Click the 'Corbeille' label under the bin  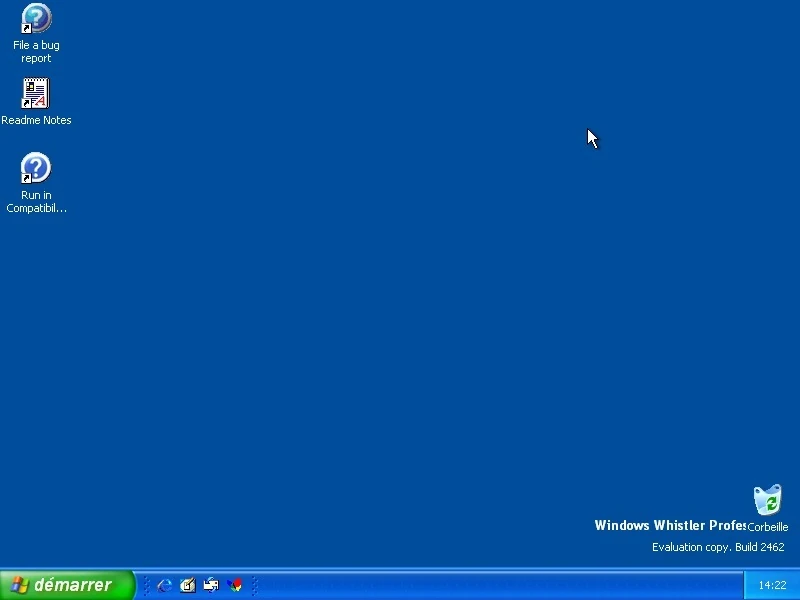pyautogui.click(x=768, y=526)
